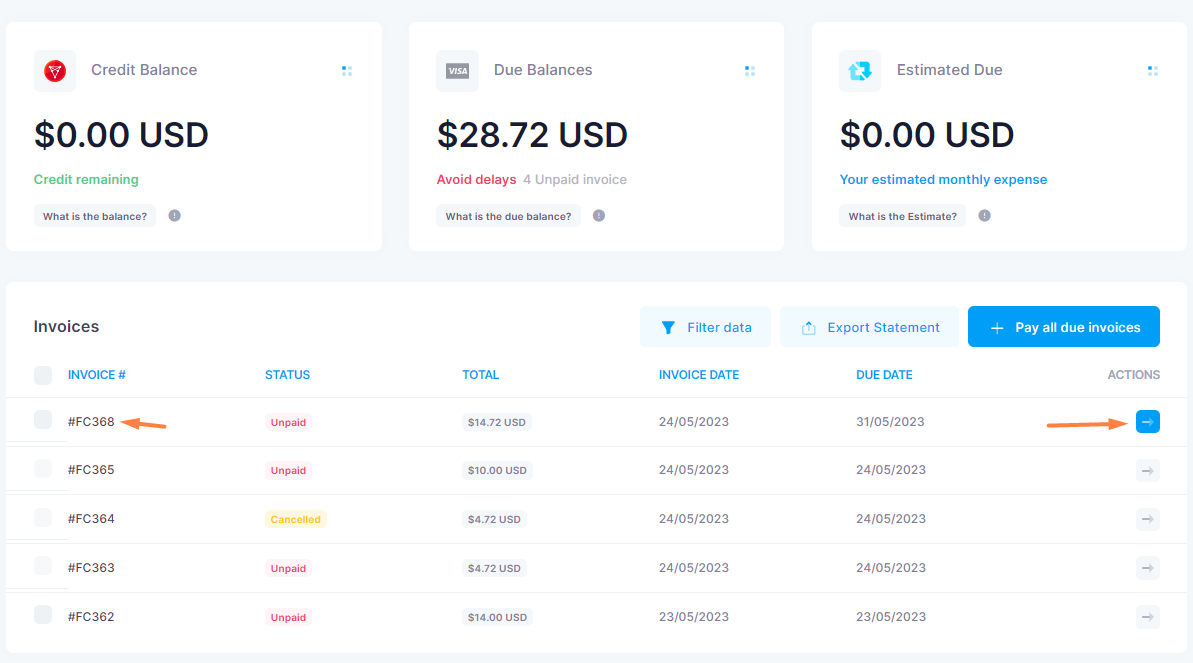Open the Credit Balance card options dots
This screenshot has width=1193, height=663.
pos(347,71)
